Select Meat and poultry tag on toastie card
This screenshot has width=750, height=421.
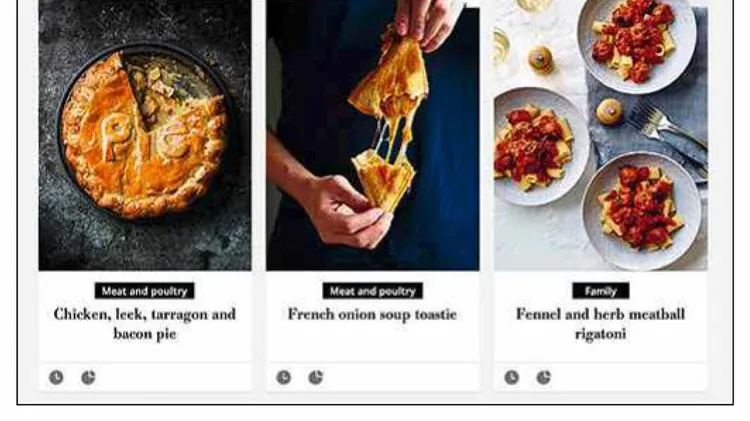tap(373, 291)
